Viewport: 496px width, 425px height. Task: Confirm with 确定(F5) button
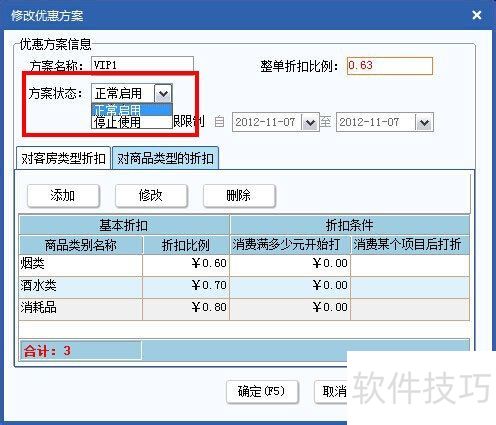[x=262, y=391]
